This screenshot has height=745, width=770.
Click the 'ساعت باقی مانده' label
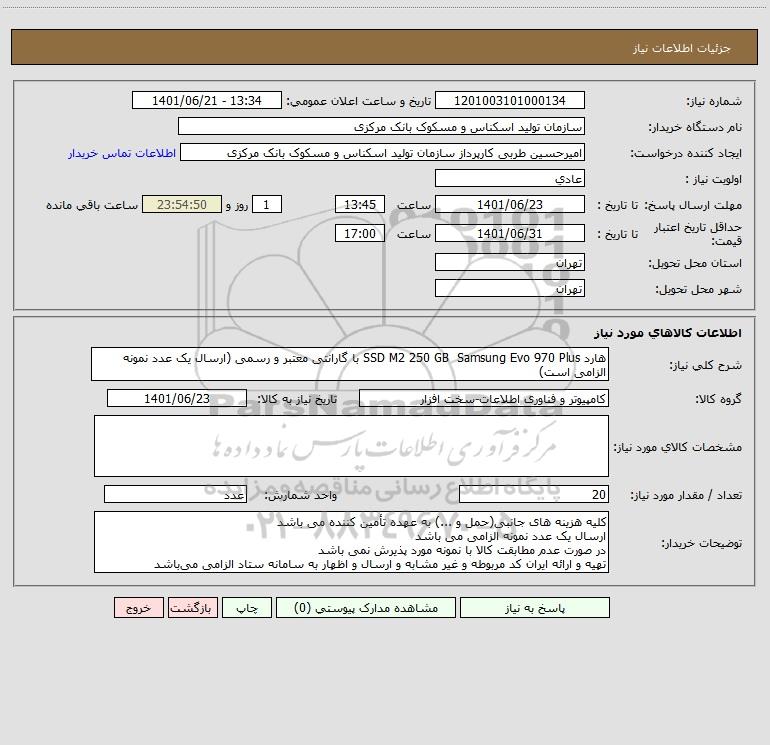coord(92,205)
